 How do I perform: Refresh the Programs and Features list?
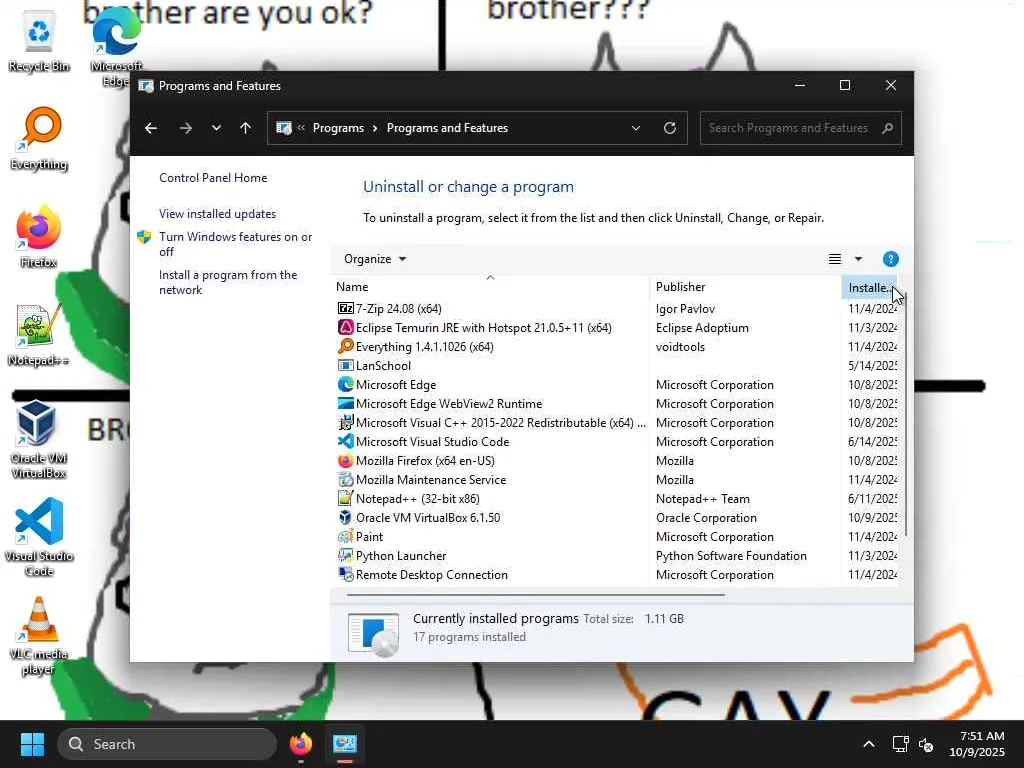pos(669,128)
